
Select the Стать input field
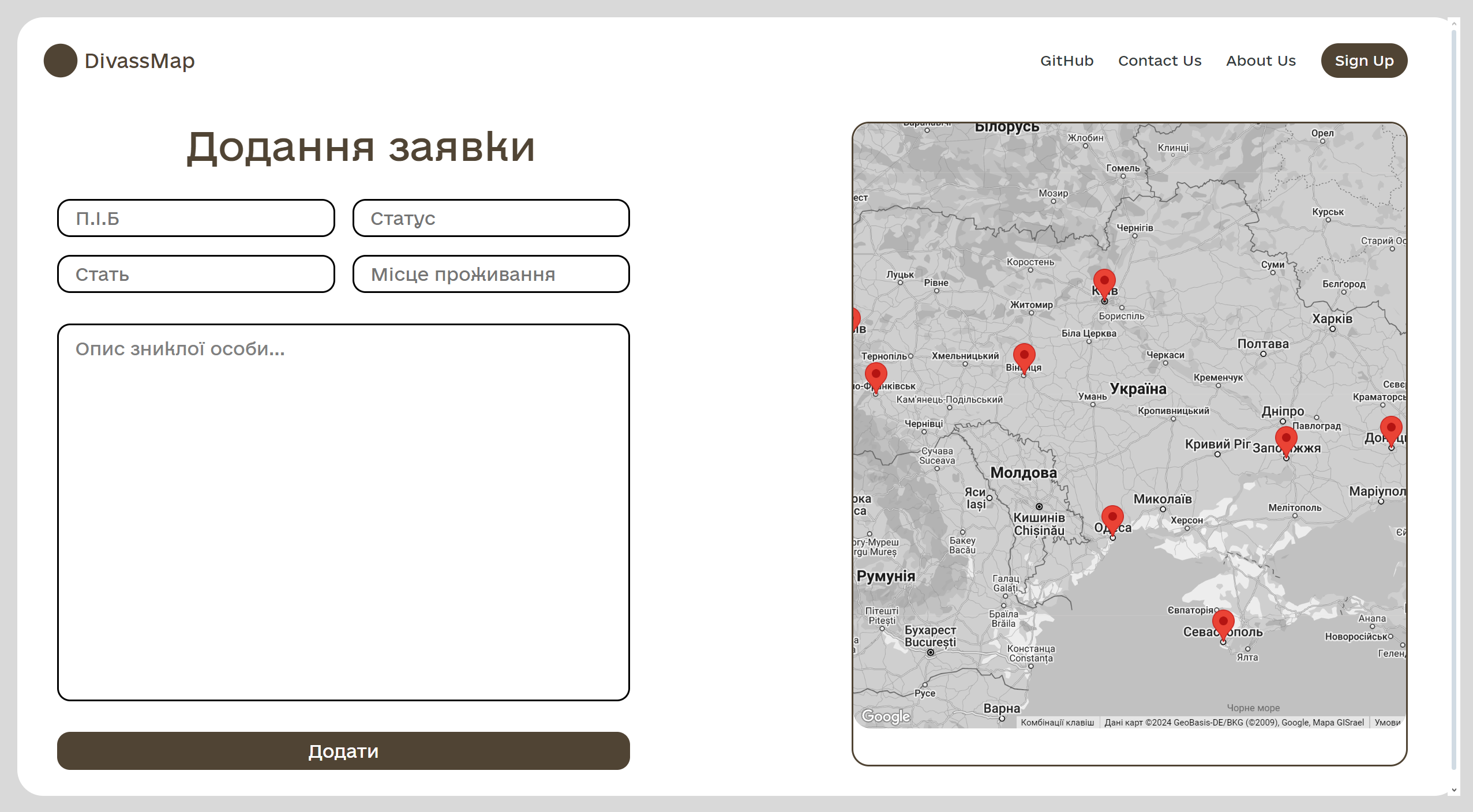coord(196,274)
